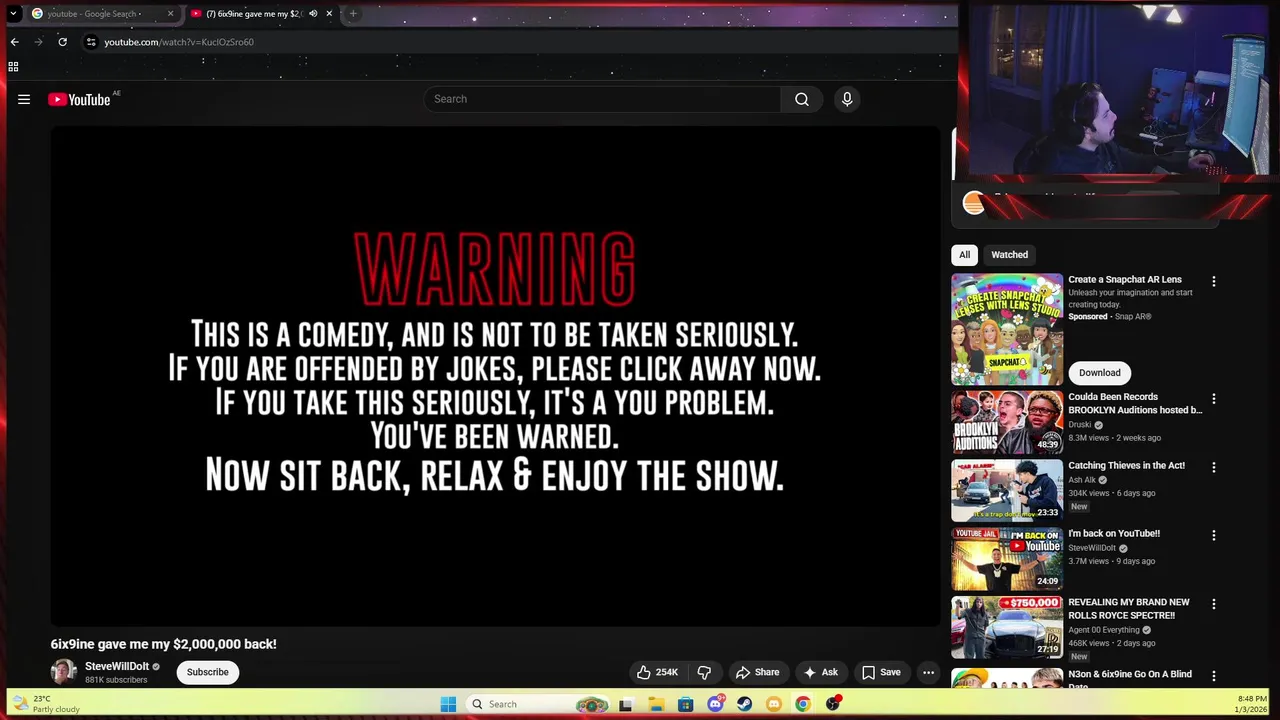The image size is (1280, 720).
Task: Click the Ask button
Action: tap(820, 672)
